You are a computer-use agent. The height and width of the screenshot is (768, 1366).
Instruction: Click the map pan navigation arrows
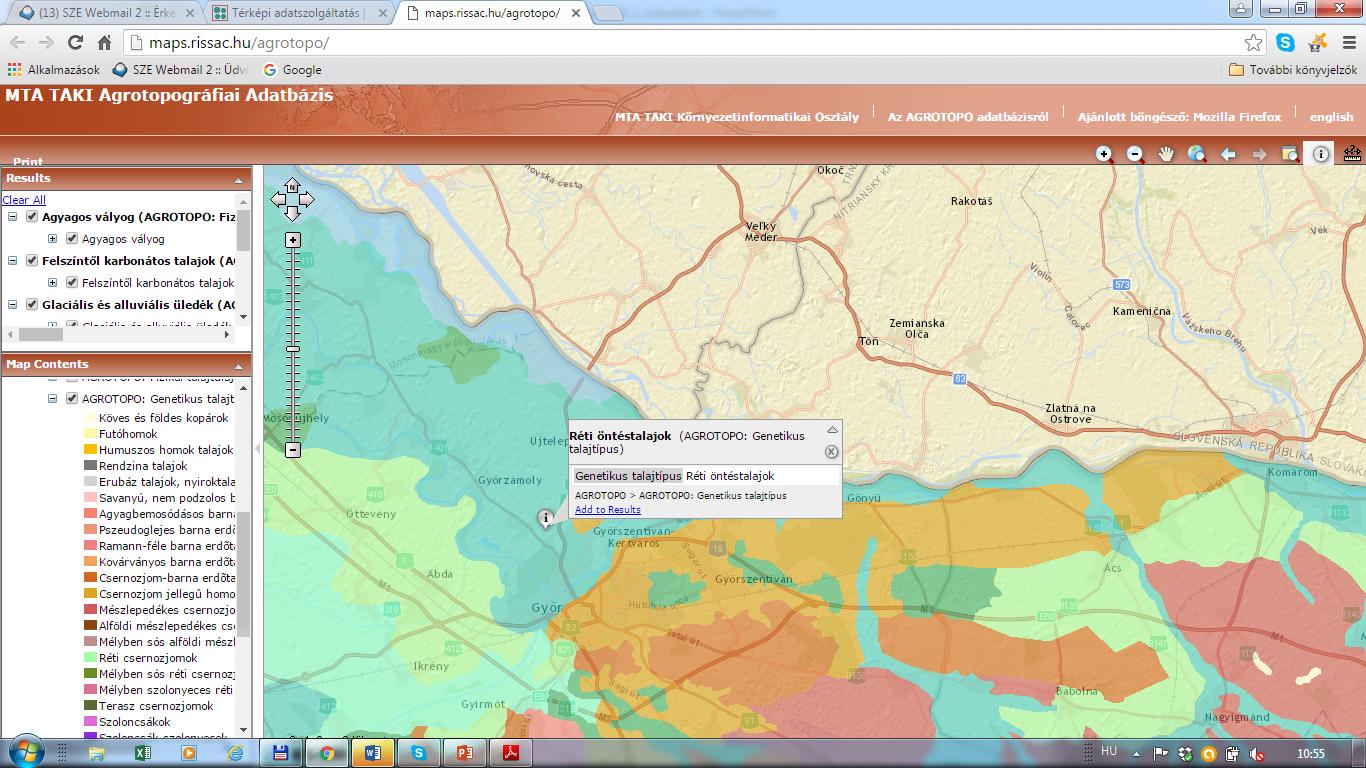click(x=292, y=199)
